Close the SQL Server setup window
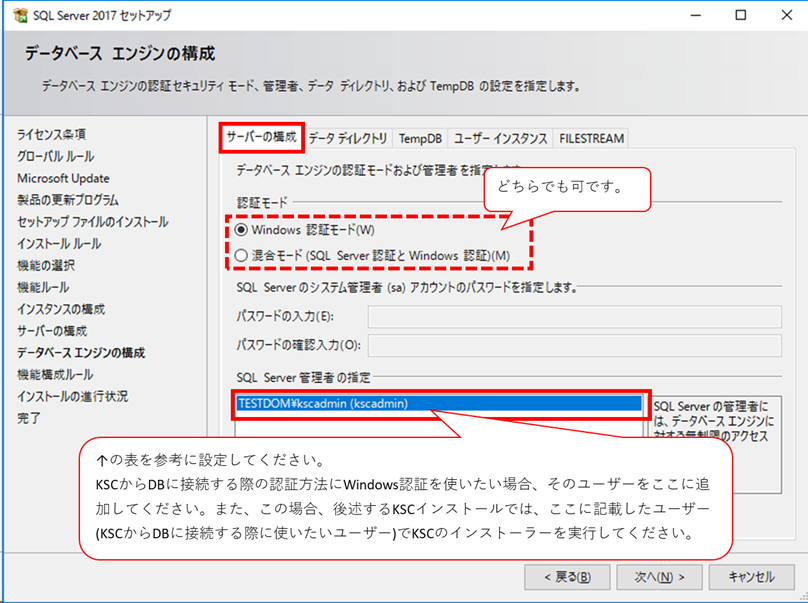Viewport: 808px width, 603px height. coord(786,15)
